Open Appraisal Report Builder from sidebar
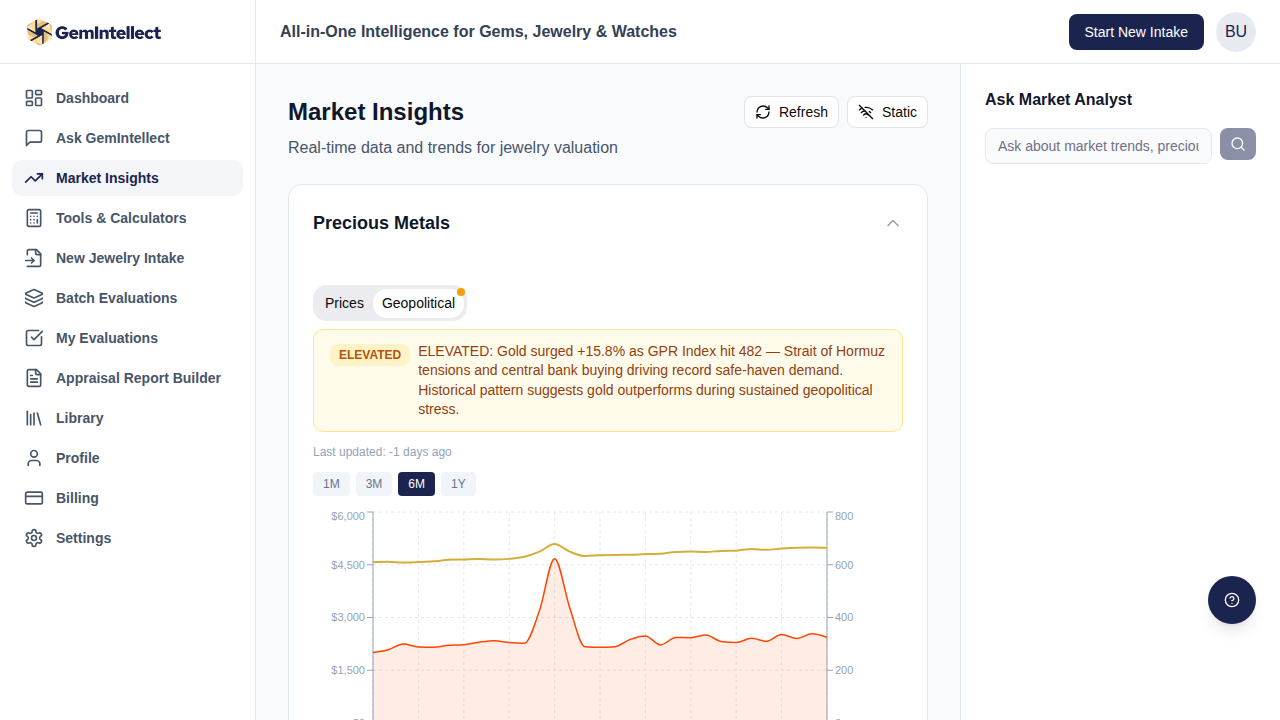This screenshot has width=1280, height=720. click(138, 378)
